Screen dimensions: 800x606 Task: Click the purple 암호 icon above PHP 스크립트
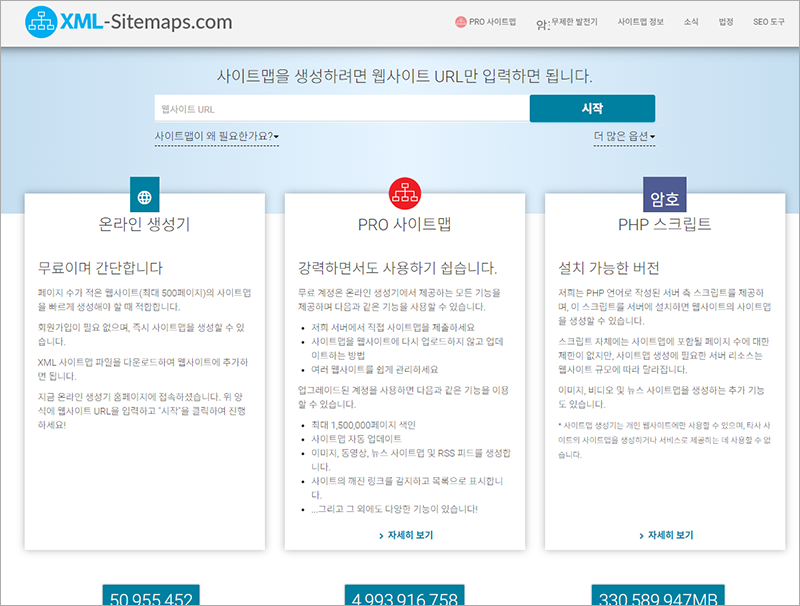coord(665,196)
